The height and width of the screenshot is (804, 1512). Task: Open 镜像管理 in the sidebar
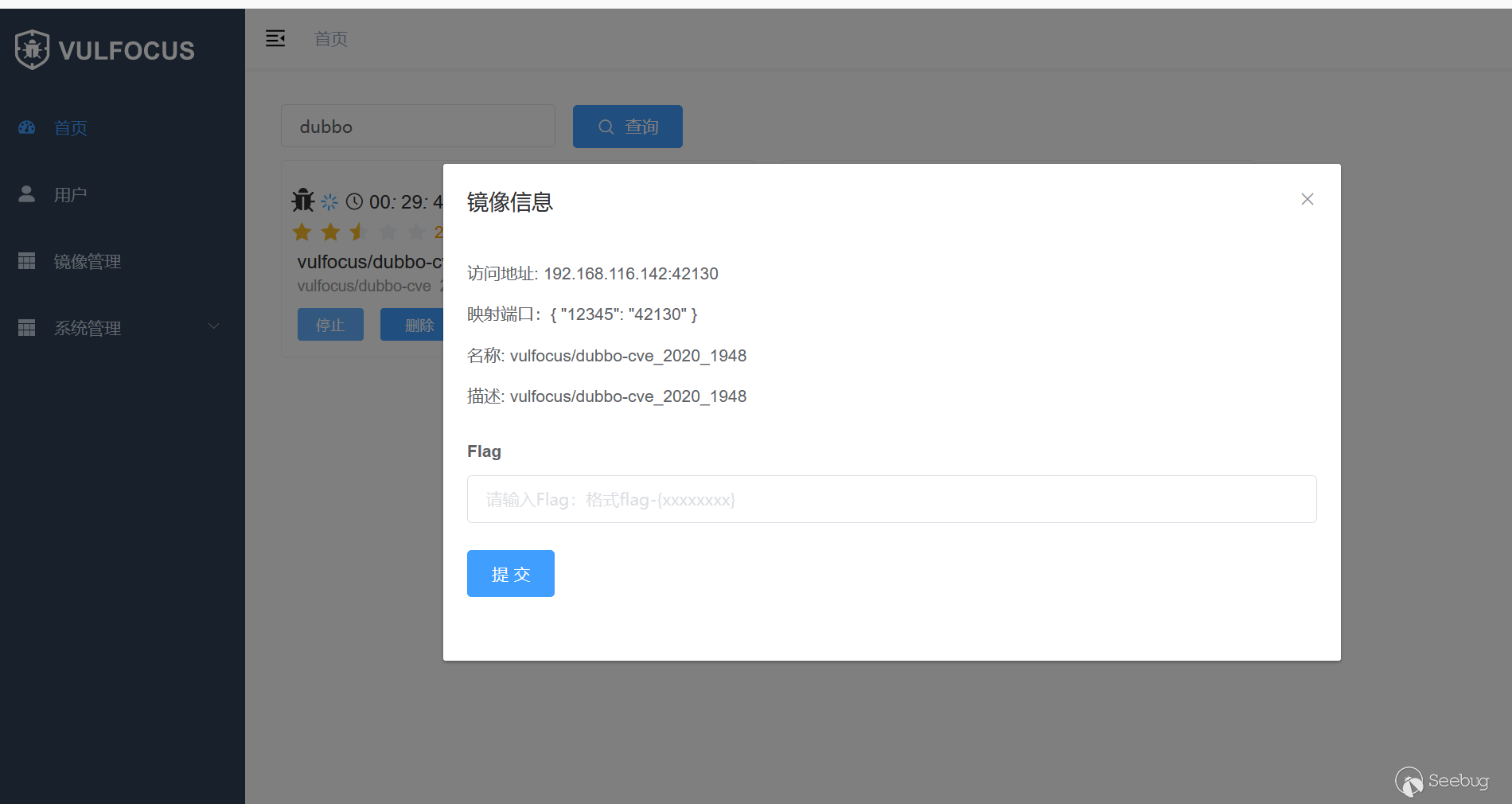pyautogui.click(x=123, y=261)
